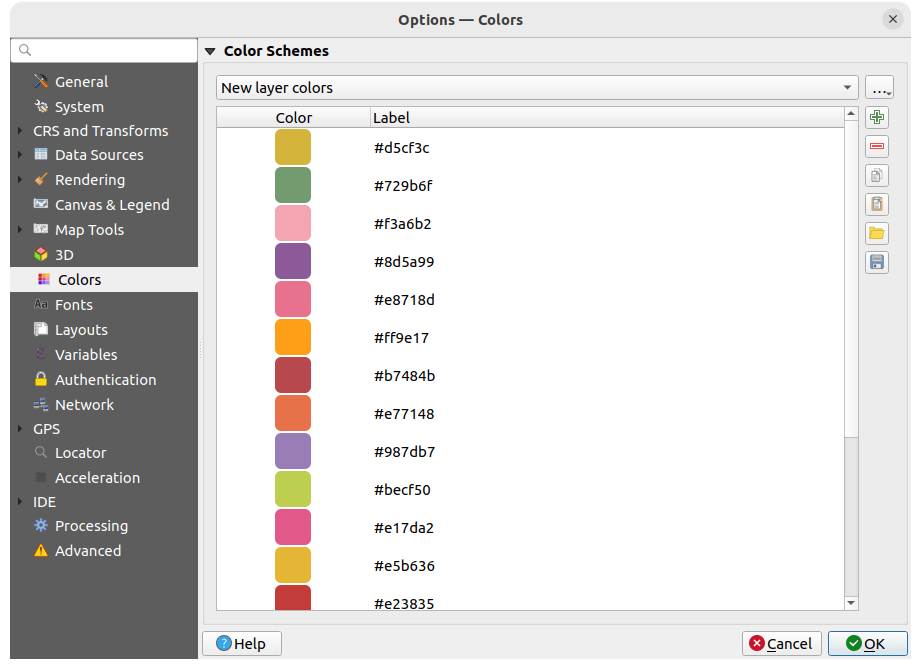Remove the selected color entry
The image size is (921, 669).
(x=876, y=146)
